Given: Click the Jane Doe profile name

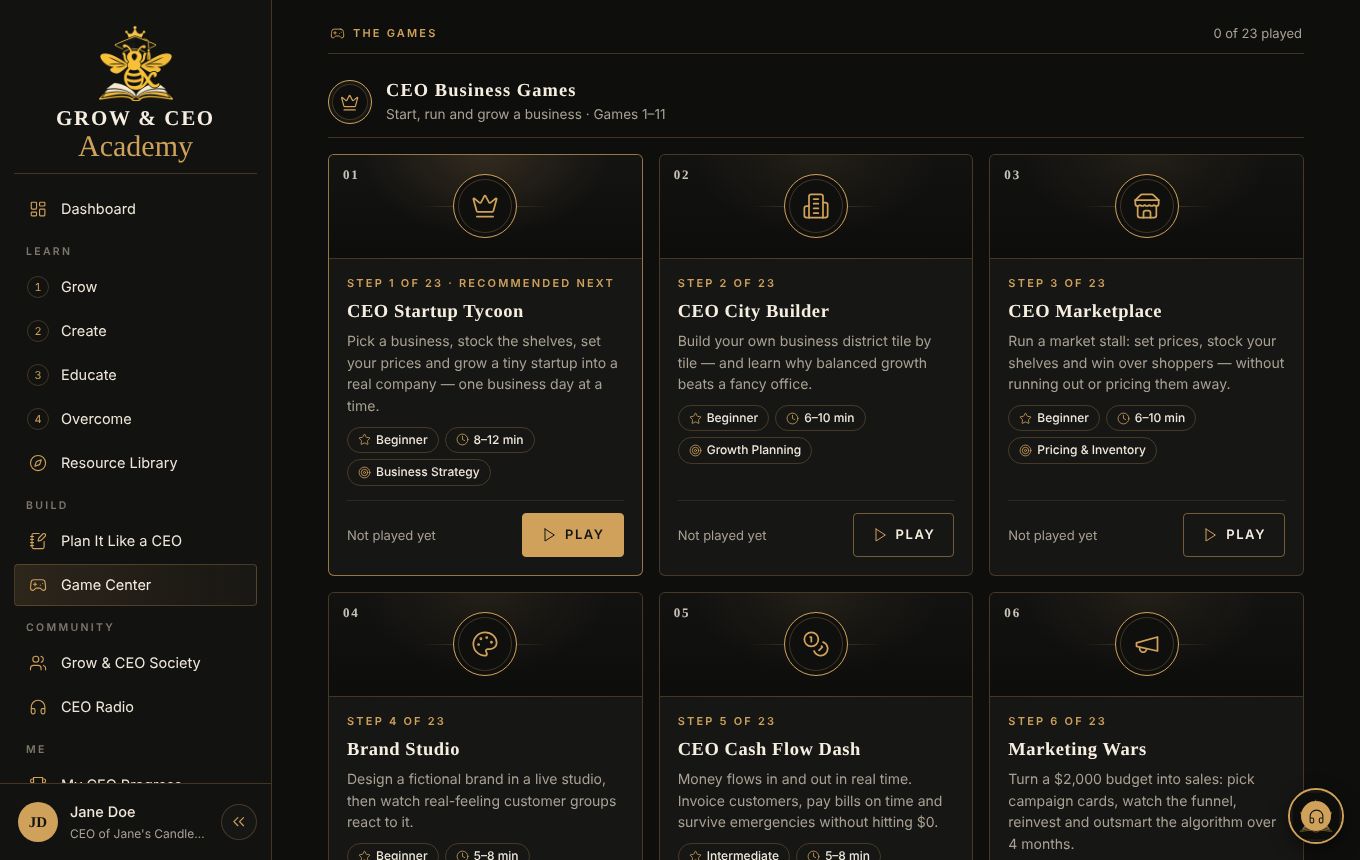Looking at the screenshot, I should pyautogui.click(x=102, y=812).
